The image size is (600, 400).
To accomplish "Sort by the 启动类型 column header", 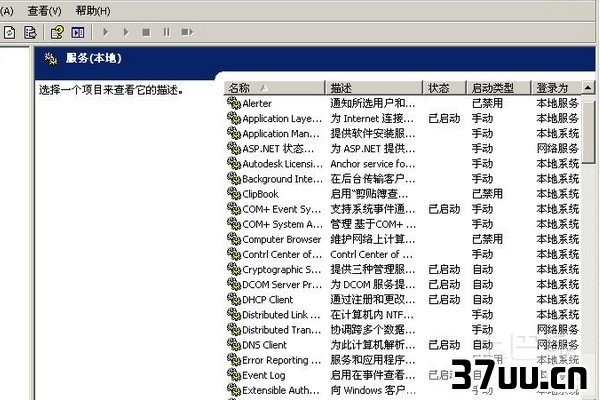I will [499, 88].
